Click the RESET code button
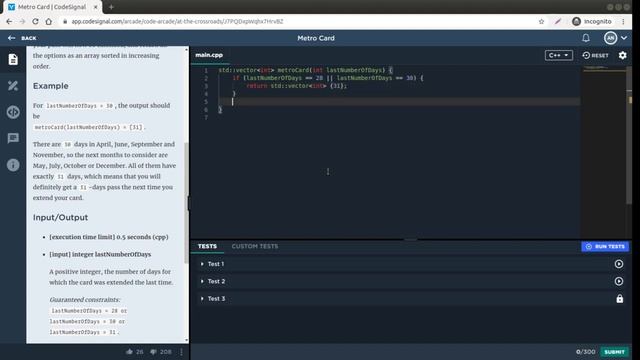This screenshot has width=640, height=360. [596, 55]
